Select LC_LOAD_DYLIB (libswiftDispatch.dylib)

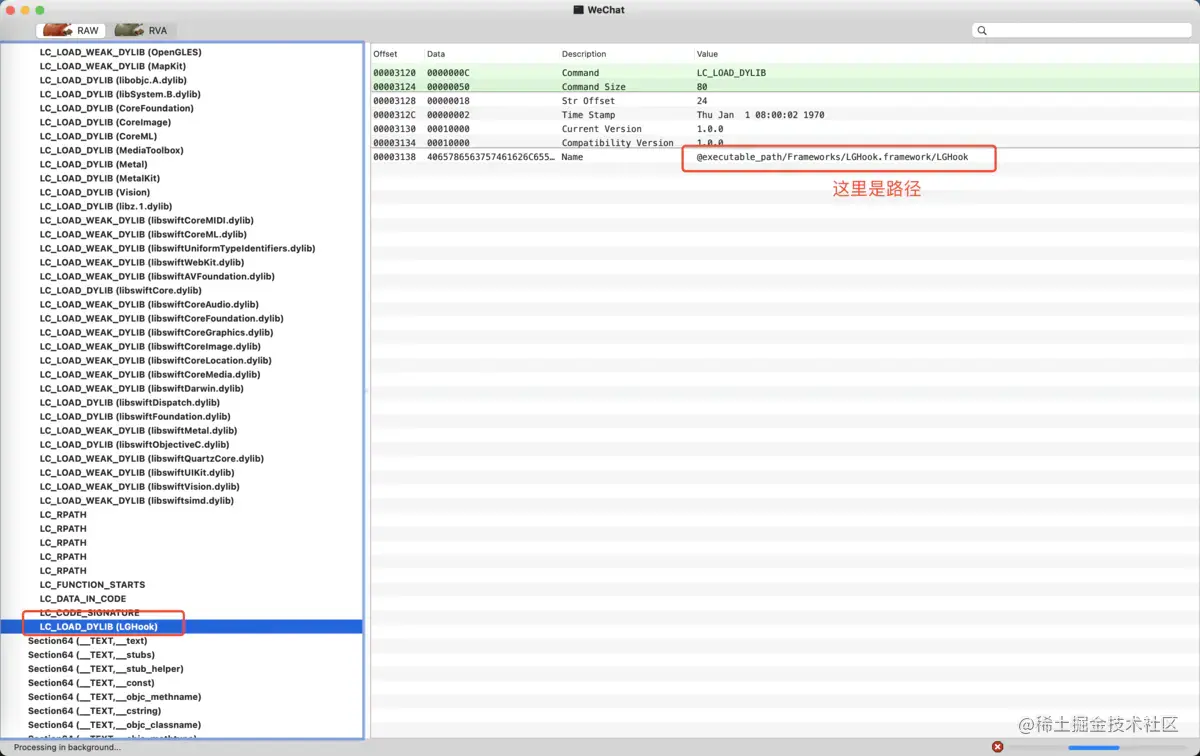[130, 402]
